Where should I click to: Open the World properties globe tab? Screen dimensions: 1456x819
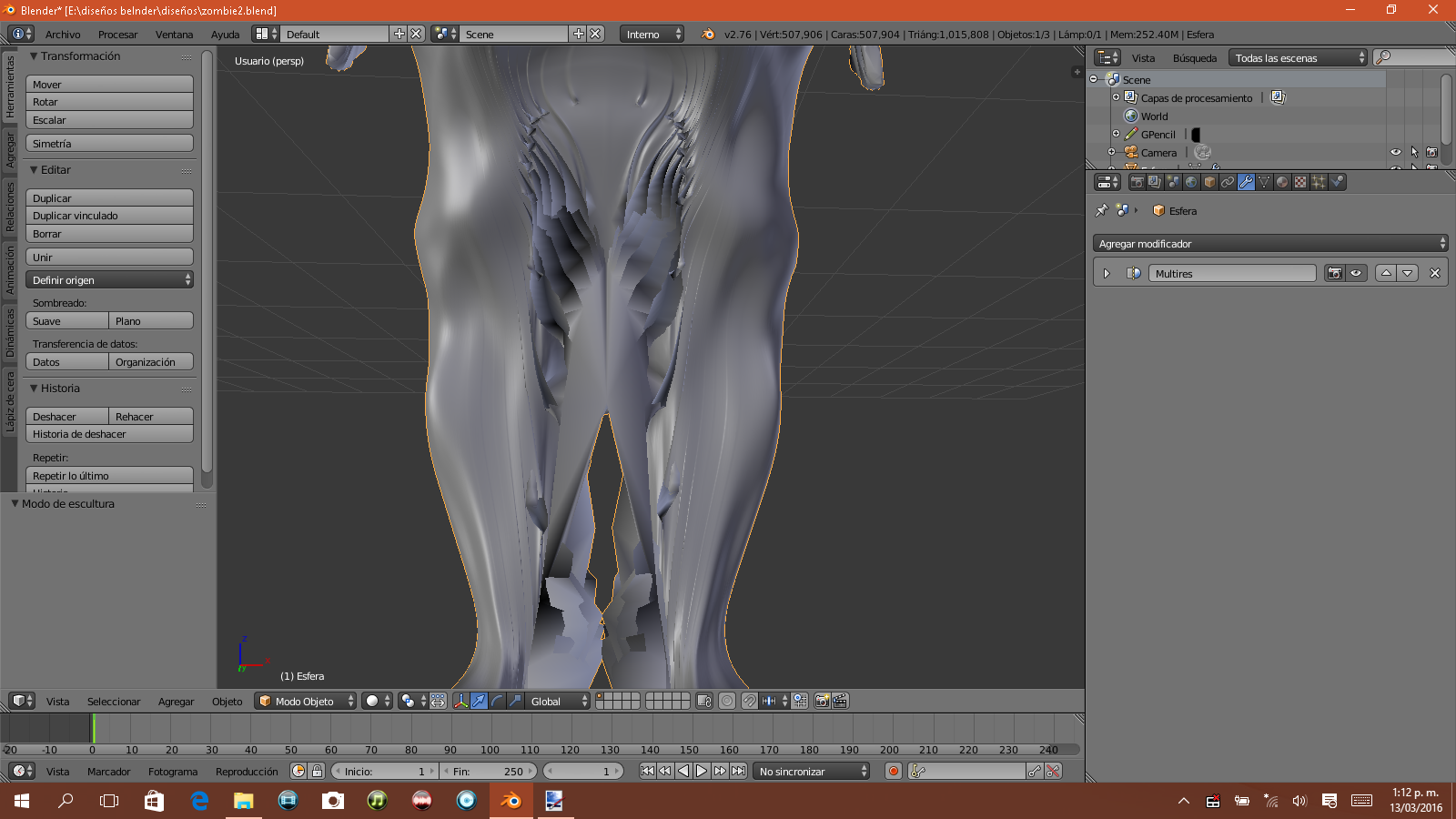pyautogui.click(x=1191, y=182)
